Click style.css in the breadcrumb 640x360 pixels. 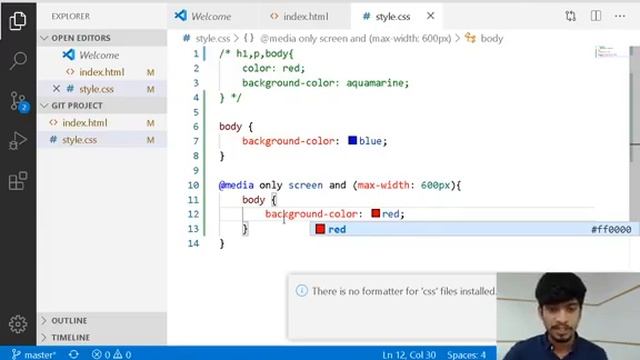(x=213, y=38)
